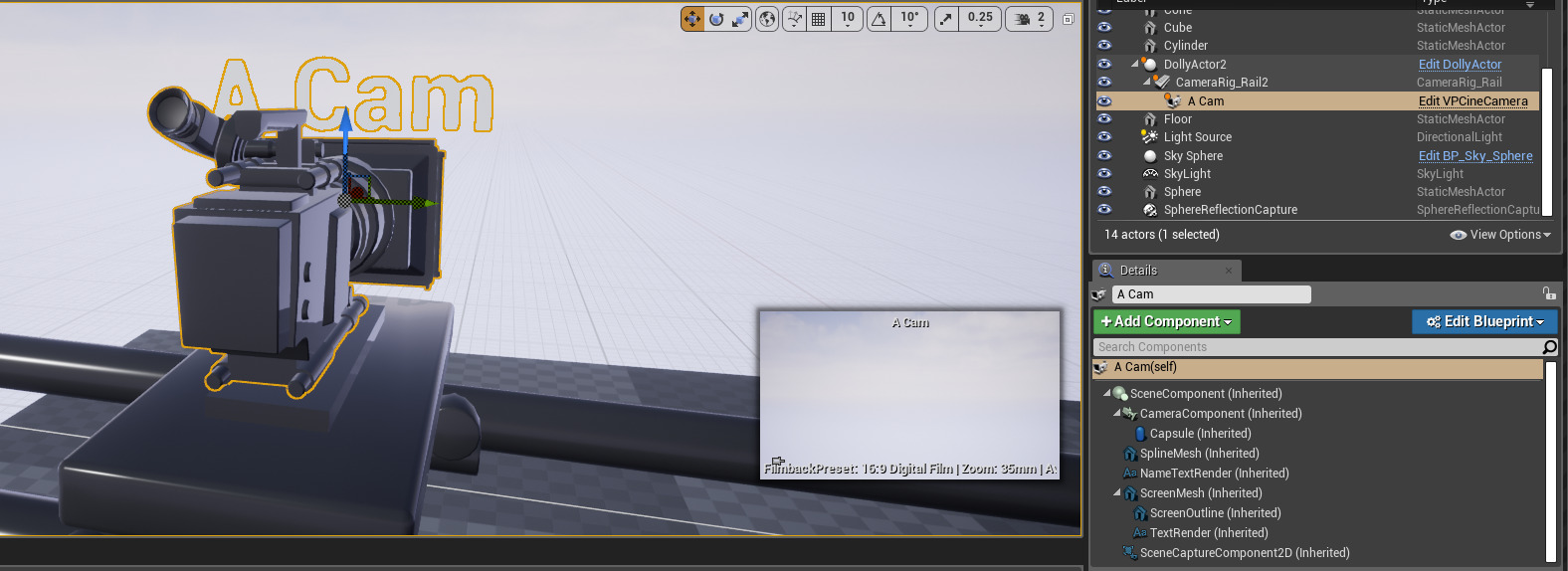
Task: Maximize or restore the viewport
Action: [1068, 19]
